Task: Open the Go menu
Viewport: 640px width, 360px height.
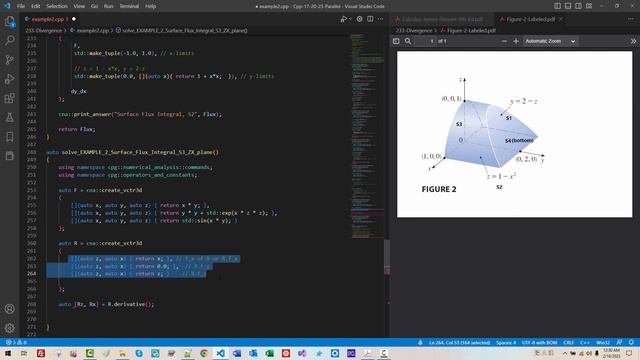Action: [x=94, y=6]
